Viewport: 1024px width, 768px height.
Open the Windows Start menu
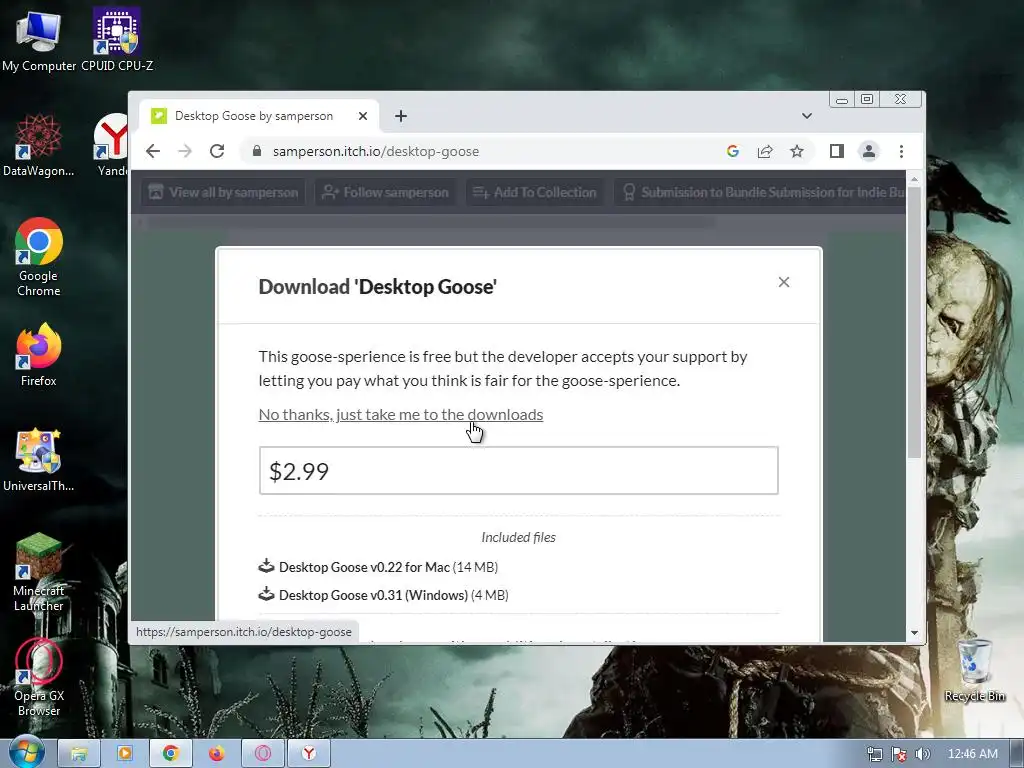[26, 753]
